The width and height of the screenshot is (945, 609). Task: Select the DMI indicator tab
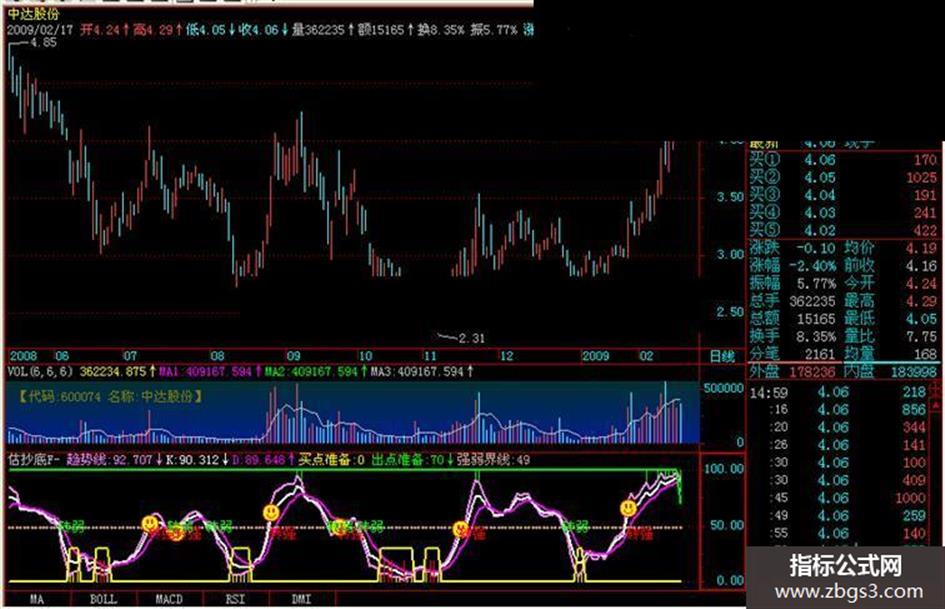[x=301, y=599]
